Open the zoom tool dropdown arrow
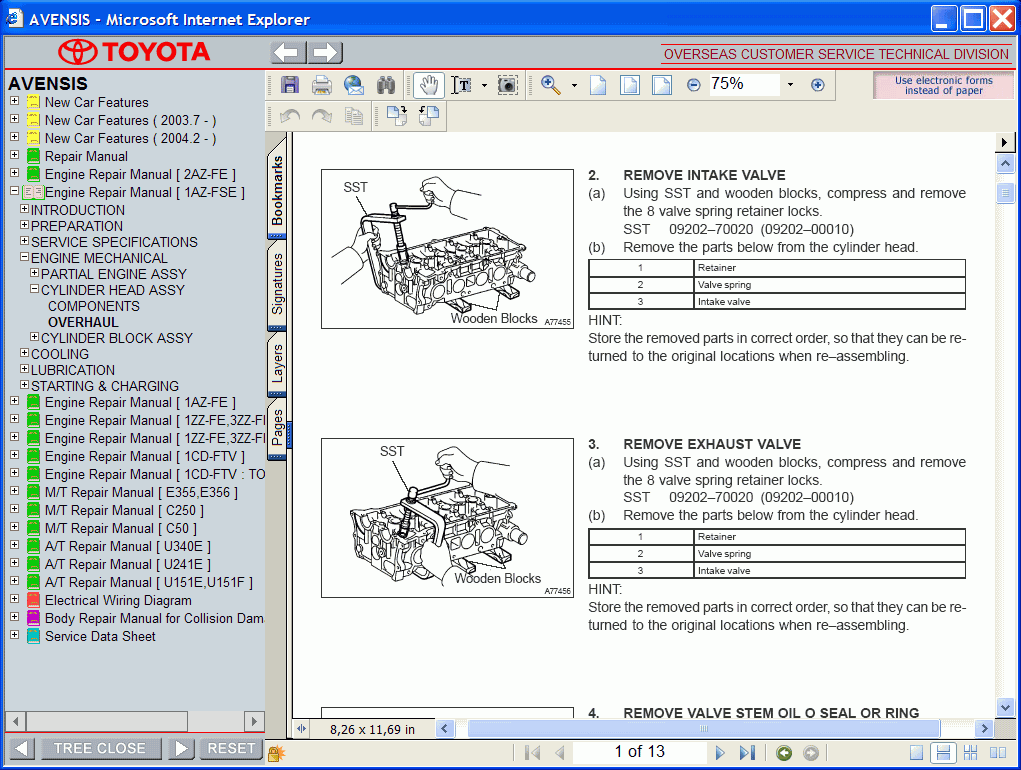Viewport: 1021px width, 770px height. point(573,85)
